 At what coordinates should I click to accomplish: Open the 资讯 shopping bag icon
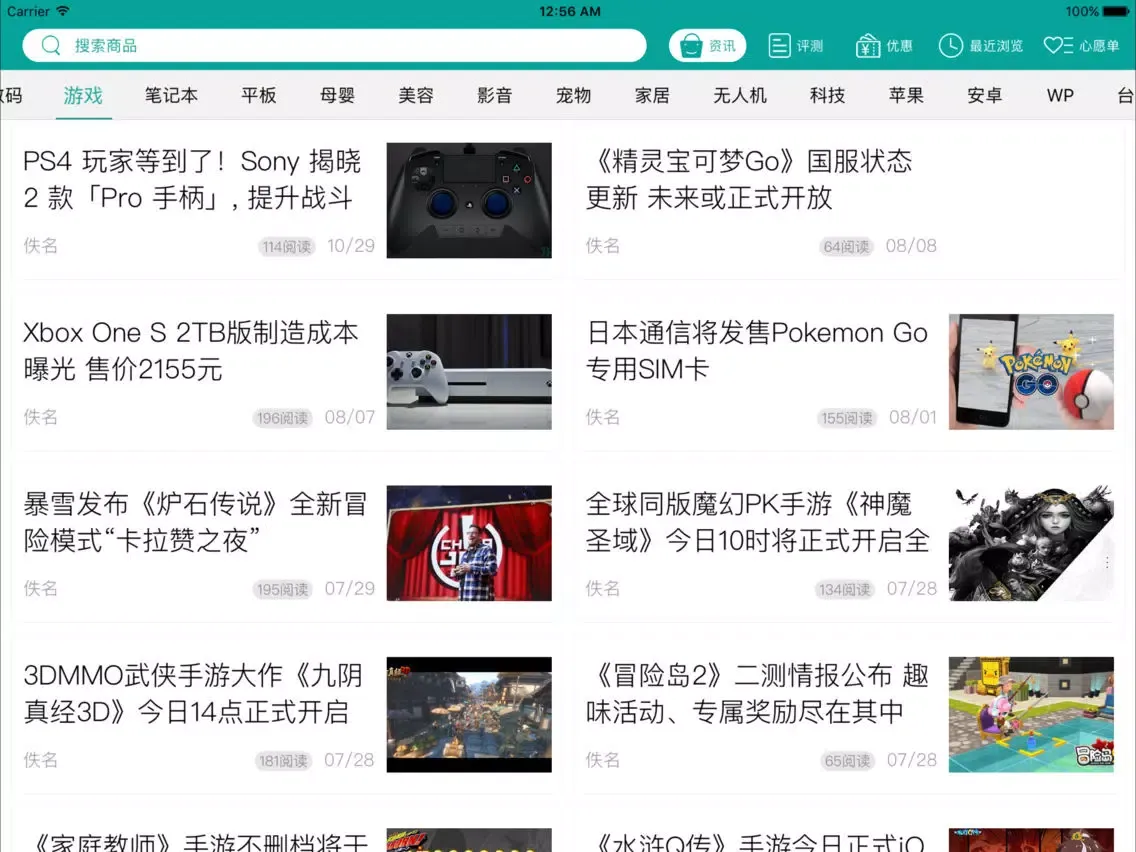click(691, 46)
